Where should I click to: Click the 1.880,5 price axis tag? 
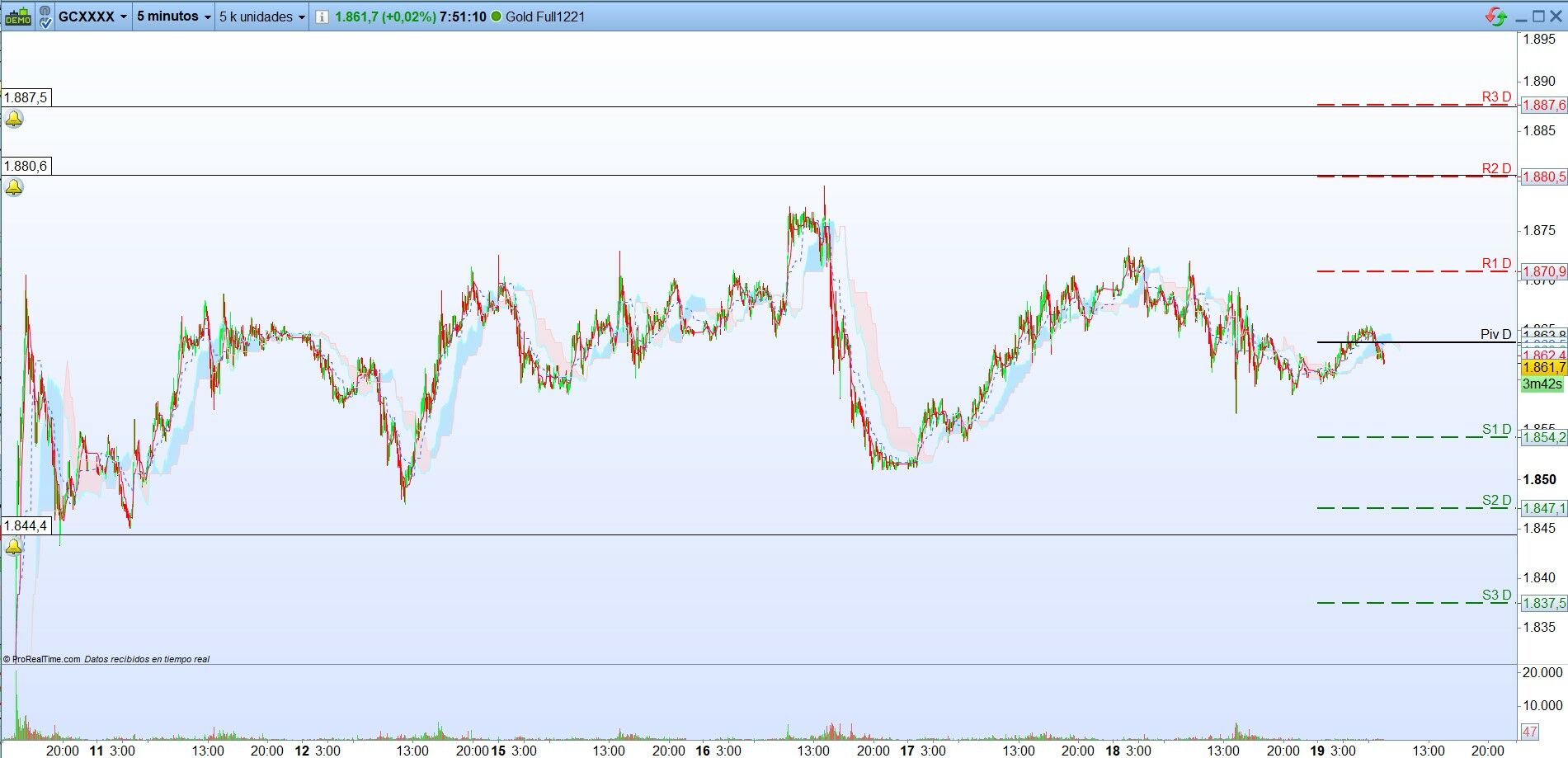click(x=1544, y=177)
